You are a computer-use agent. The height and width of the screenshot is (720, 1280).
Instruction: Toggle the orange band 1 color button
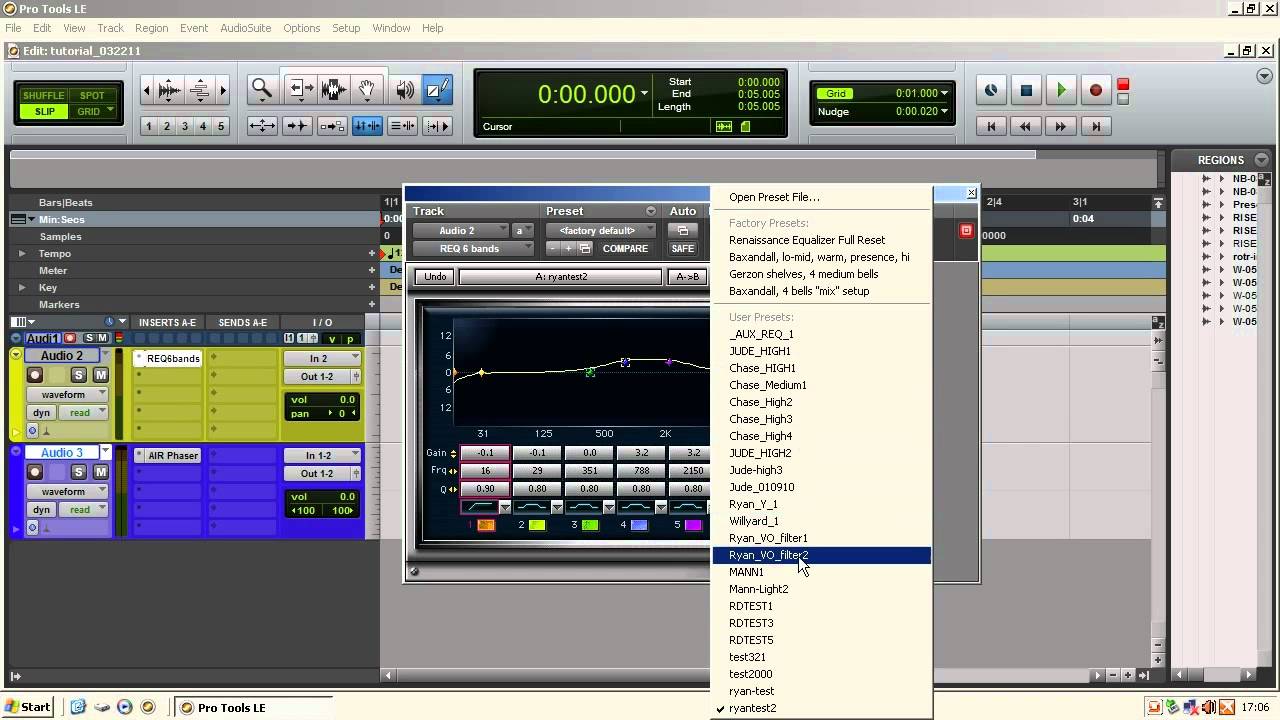(486, 525)
